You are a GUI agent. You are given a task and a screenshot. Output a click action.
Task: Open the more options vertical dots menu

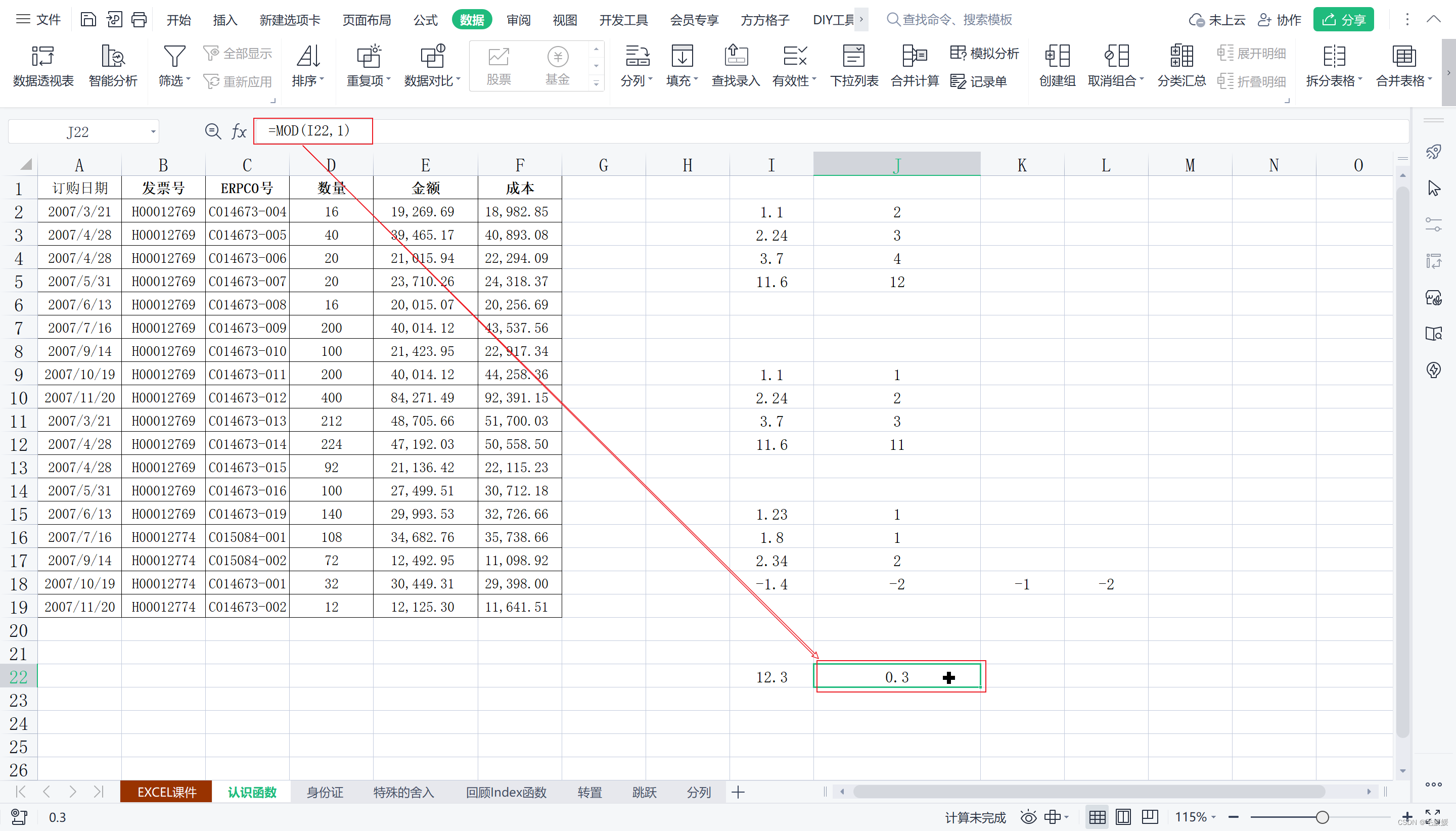[x=1407, y=19]
